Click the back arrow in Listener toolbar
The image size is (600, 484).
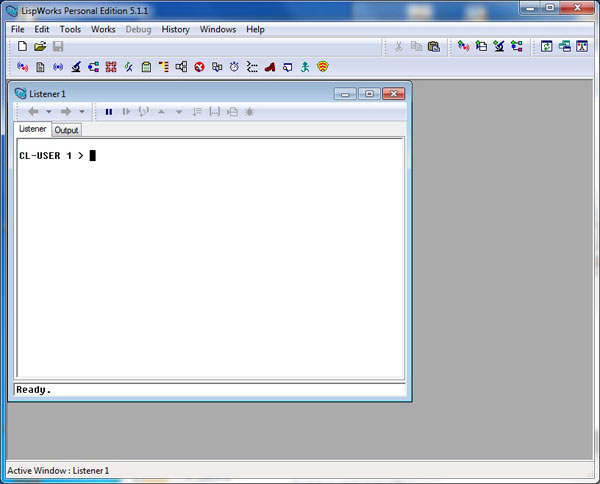[33, 111]
